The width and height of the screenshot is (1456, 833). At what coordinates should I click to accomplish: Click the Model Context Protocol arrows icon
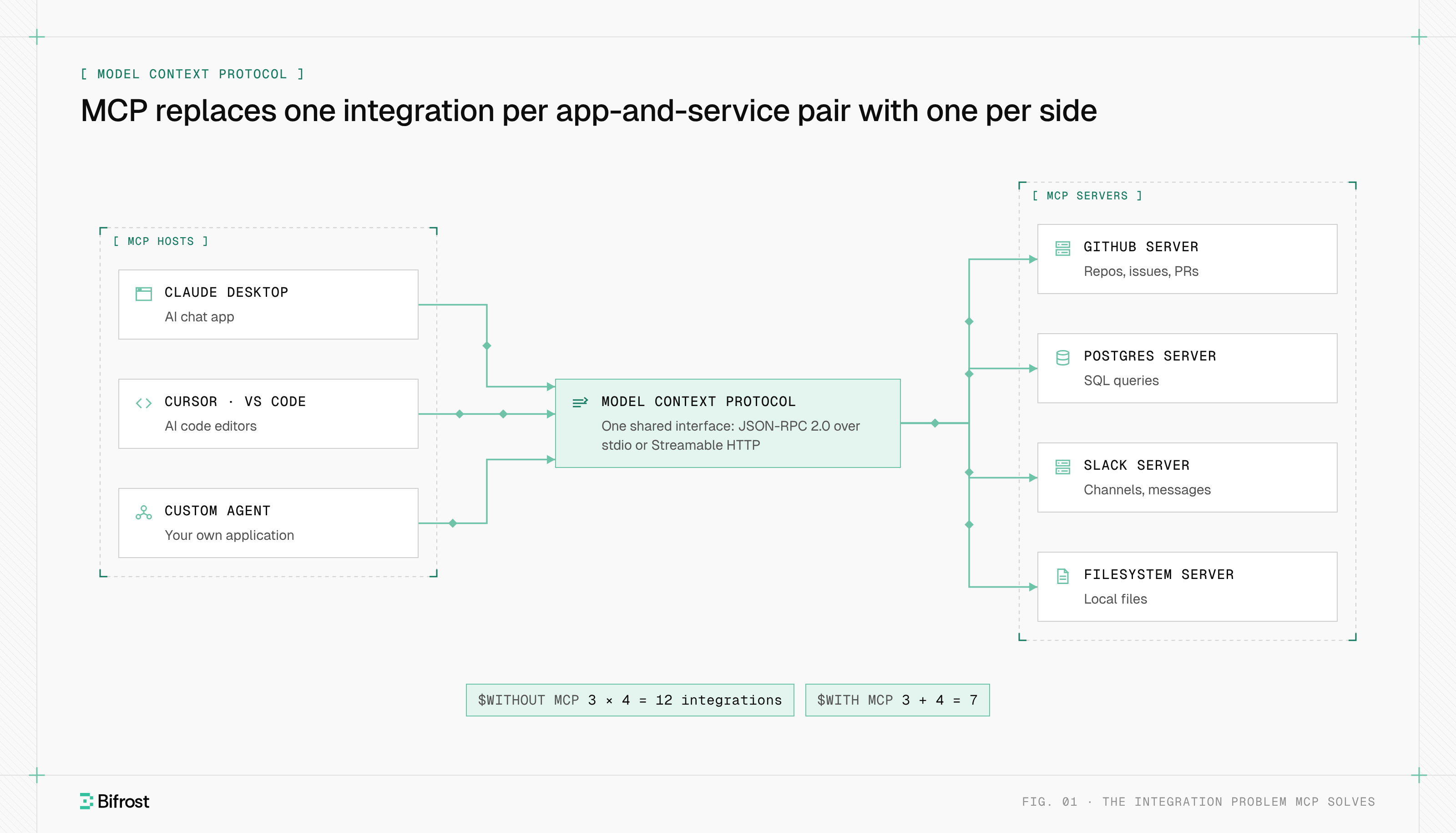(580, 402)
